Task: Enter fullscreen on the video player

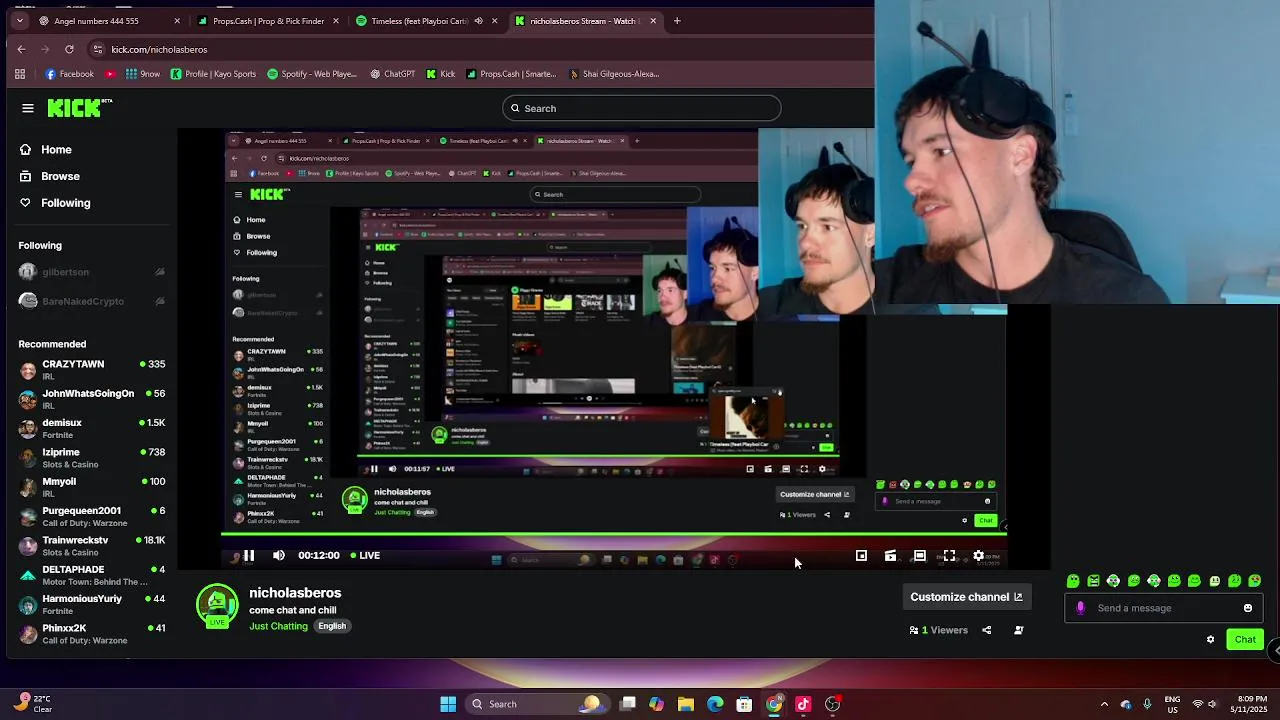Action: (x=949, y=556)
